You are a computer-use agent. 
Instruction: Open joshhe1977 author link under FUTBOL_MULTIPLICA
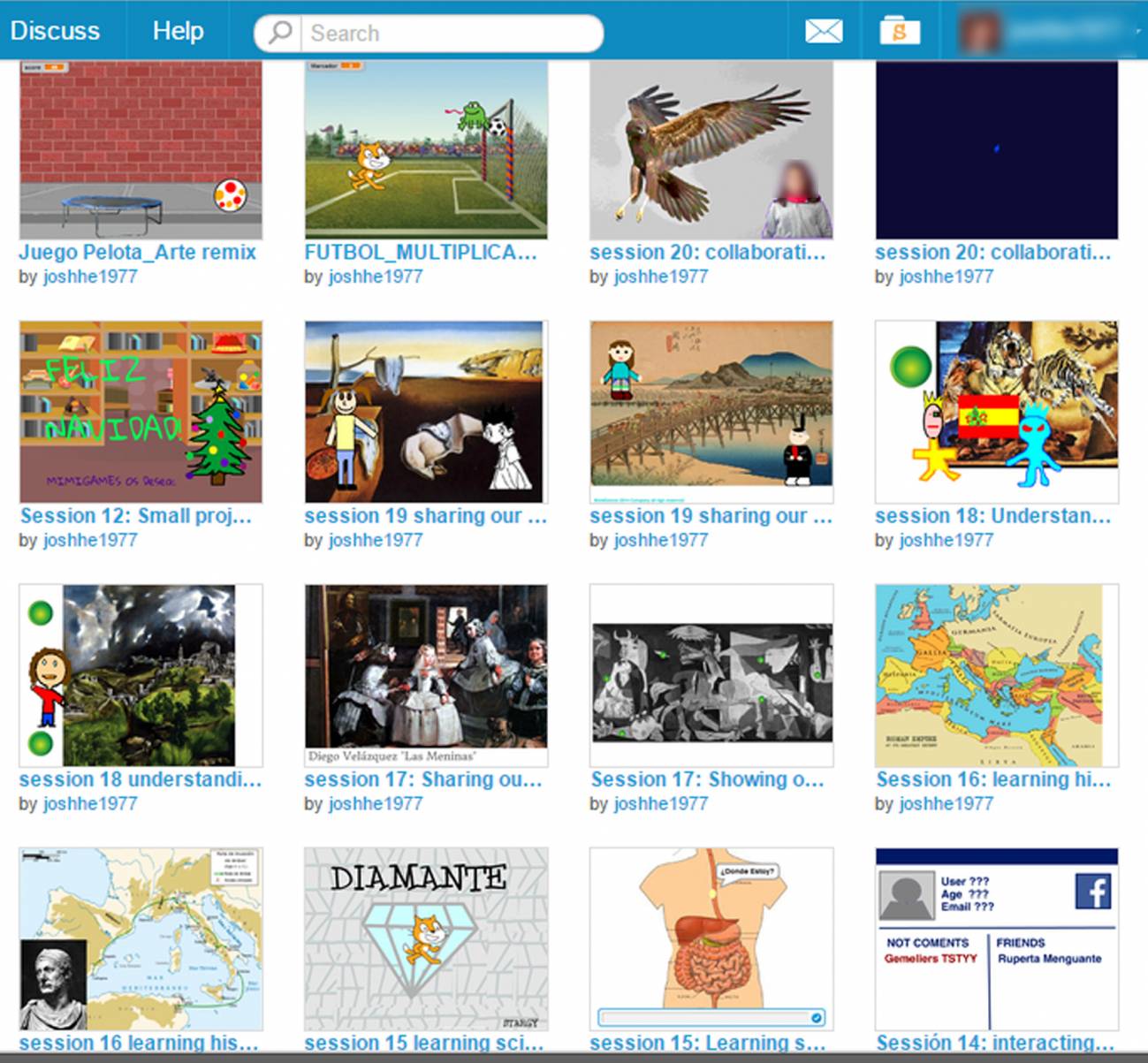point(376,277)
